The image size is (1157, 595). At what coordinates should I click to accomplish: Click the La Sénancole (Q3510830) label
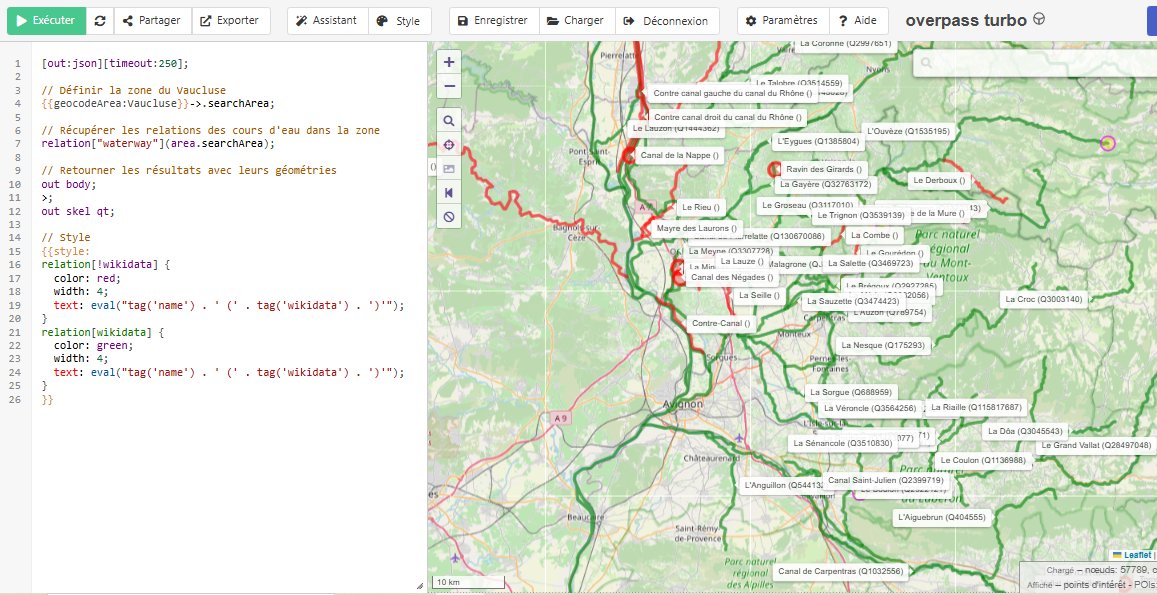pos(843,444)
